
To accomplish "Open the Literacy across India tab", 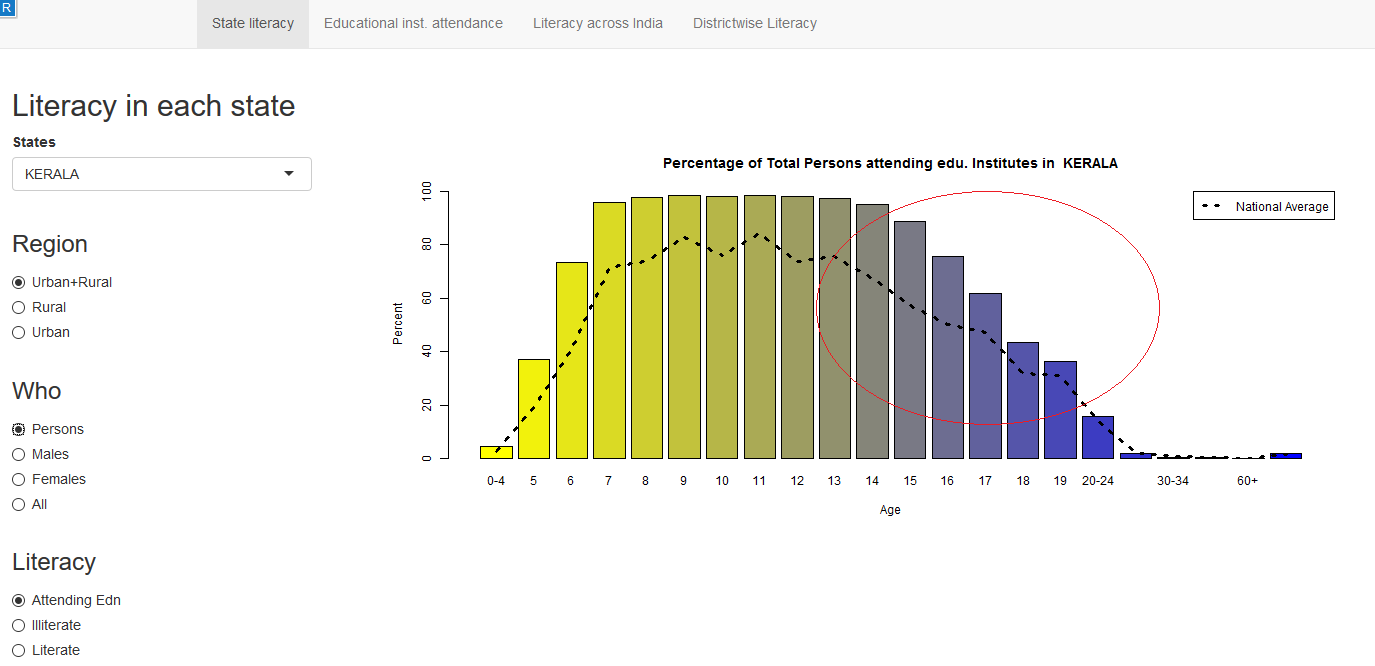I will click(x=597, y=23).
